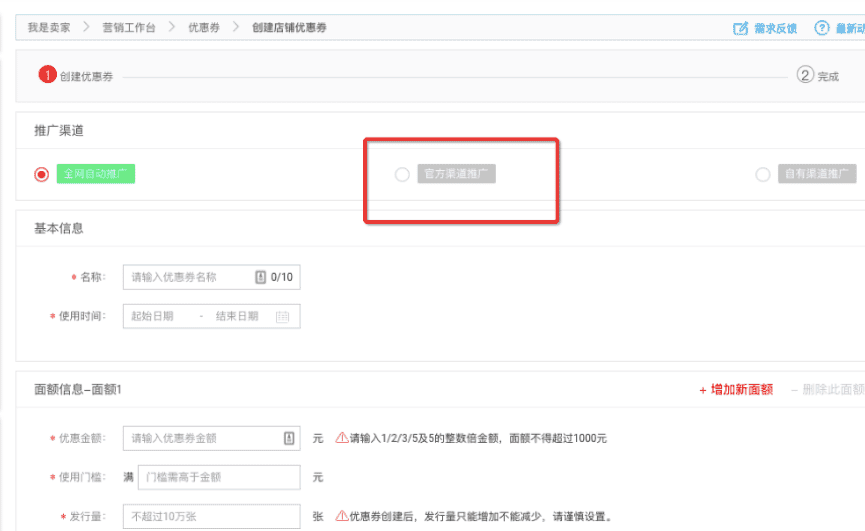Select the 官方渠道推广 radio button
This screenshot has width=865, height=531.
(x=402, y=174)
